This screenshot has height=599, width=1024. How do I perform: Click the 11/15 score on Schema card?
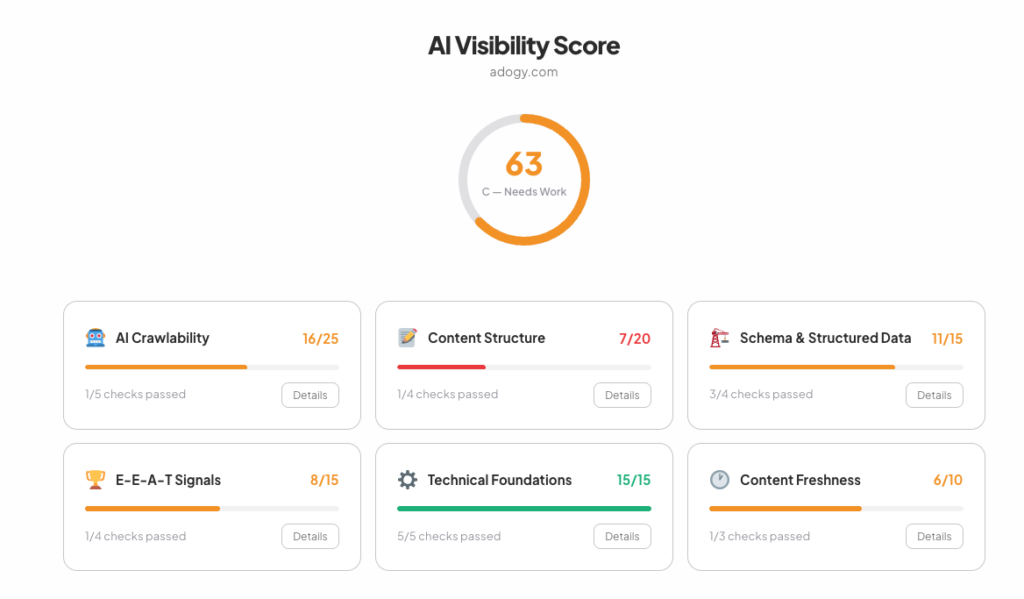point(946,338)
